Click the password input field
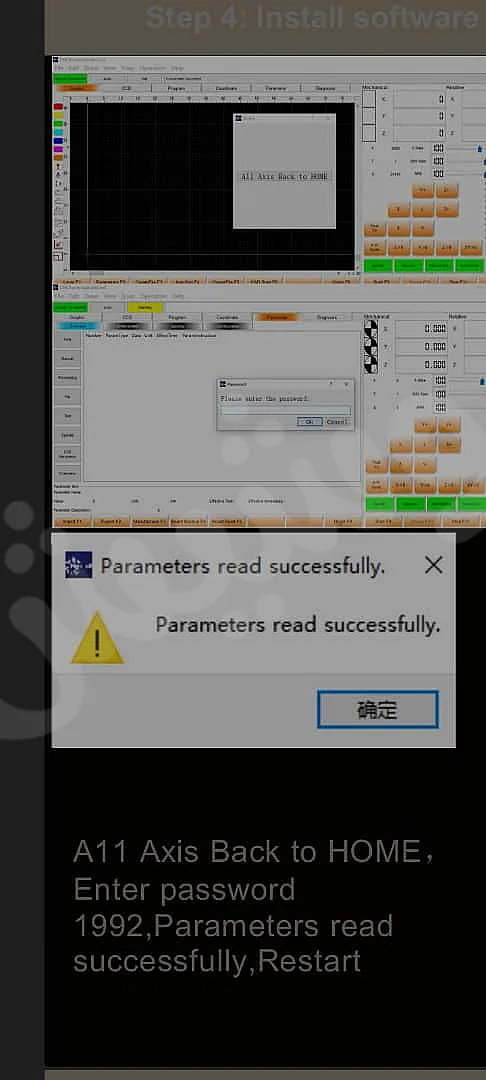Image resolution: width=486 pixels, height=1080 pixels. tap(285, 411)
